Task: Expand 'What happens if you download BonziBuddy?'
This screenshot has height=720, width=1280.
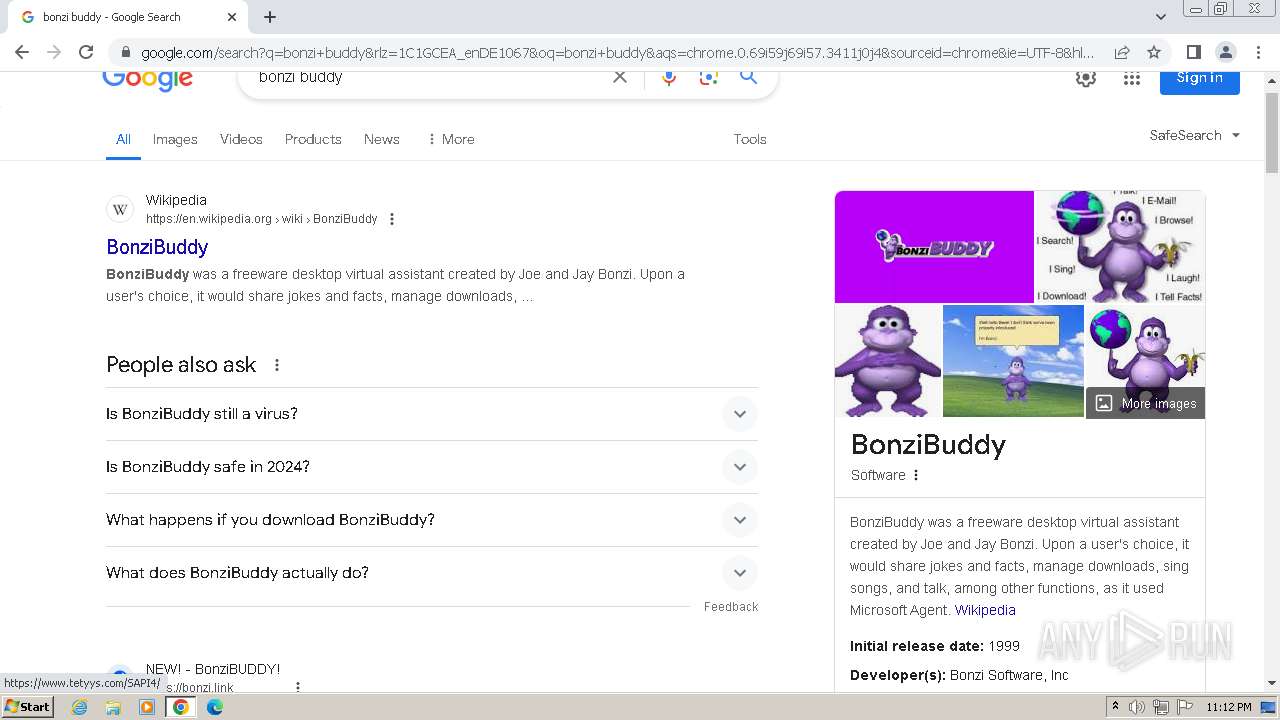Action: [431, 520]
